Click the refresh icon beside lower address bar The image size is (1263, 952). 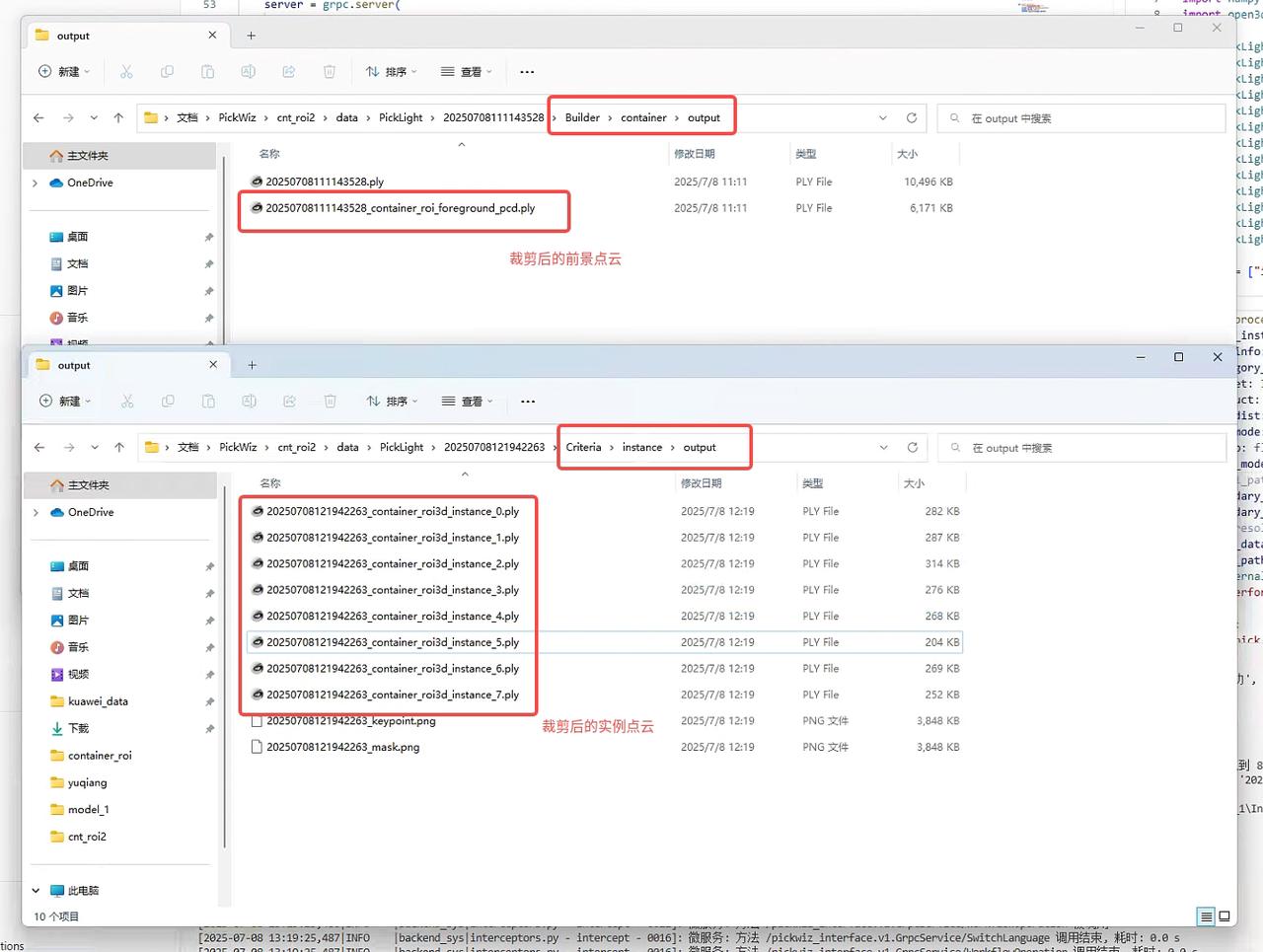[x=913, y=448]
